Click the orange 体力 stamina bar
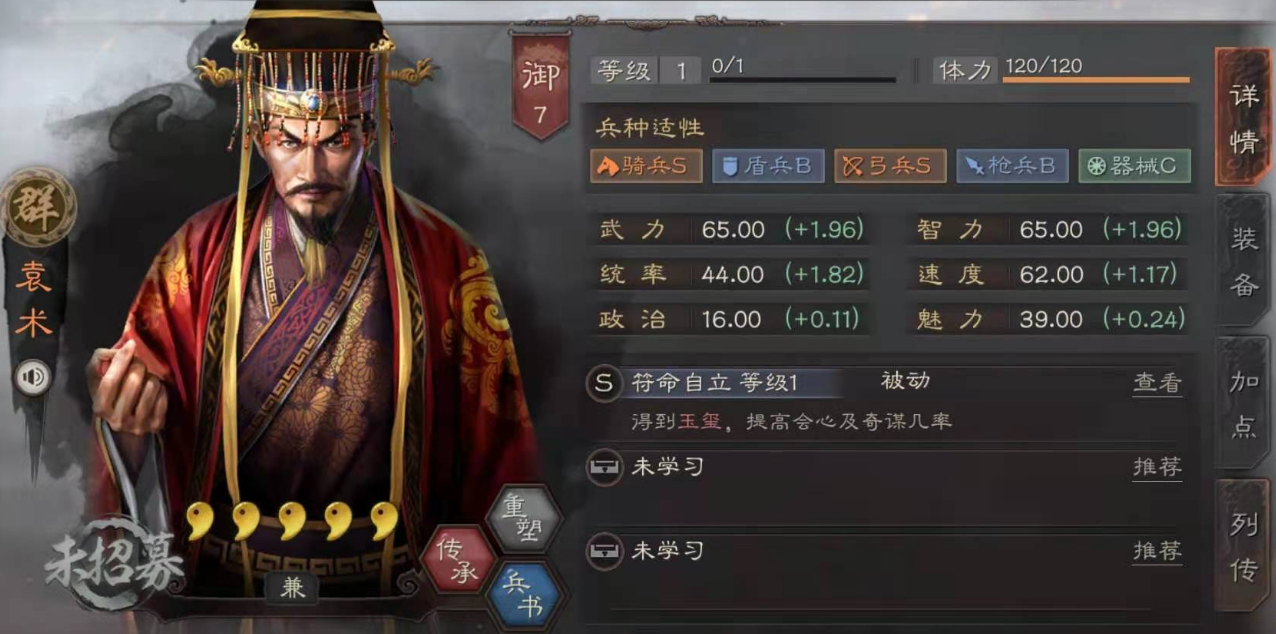The height and width of the screenshot is (634, 1276). pos(1096,80)
